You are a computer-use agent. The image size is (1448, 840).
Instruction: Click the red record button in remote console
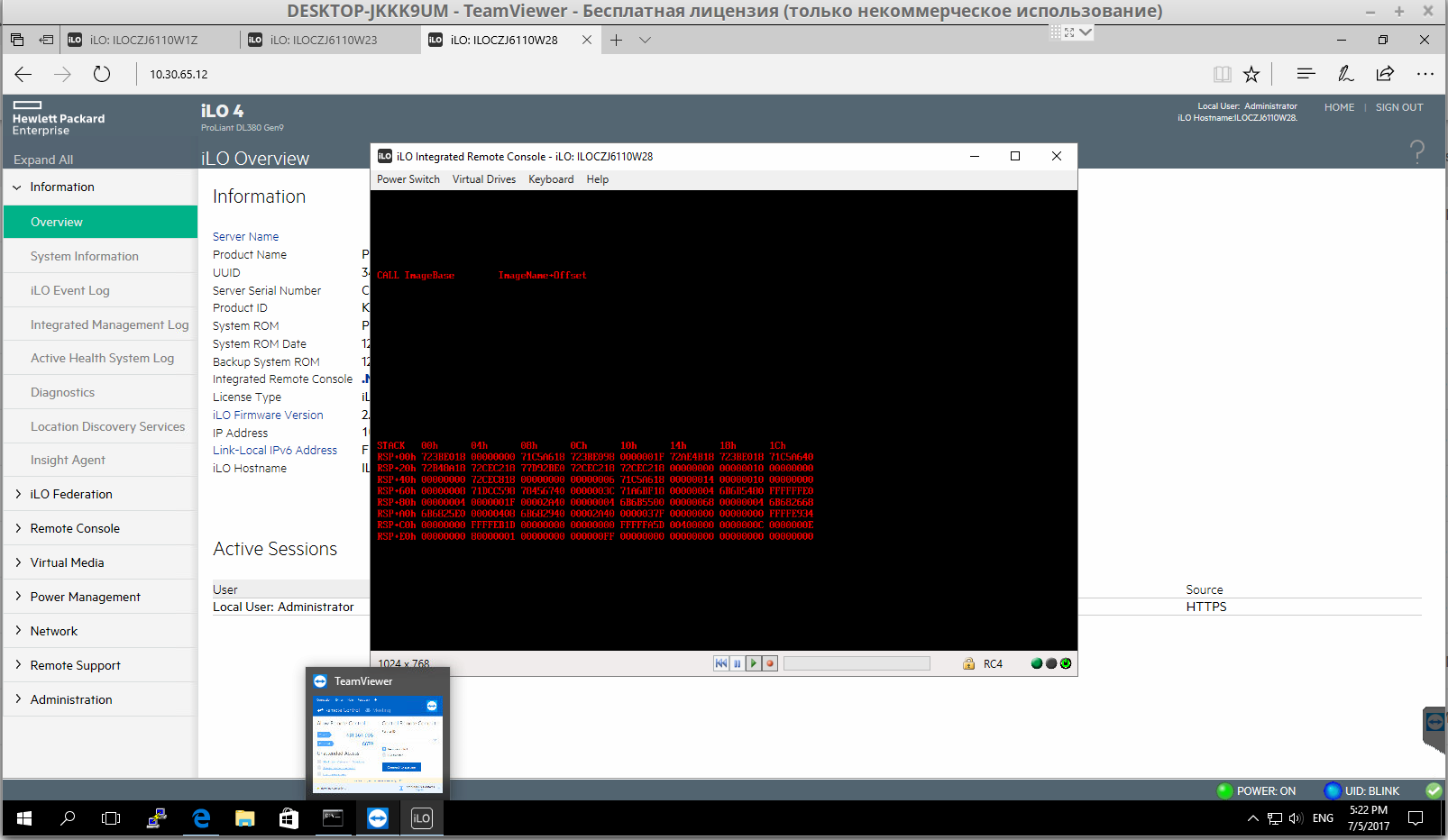[770, 663]
